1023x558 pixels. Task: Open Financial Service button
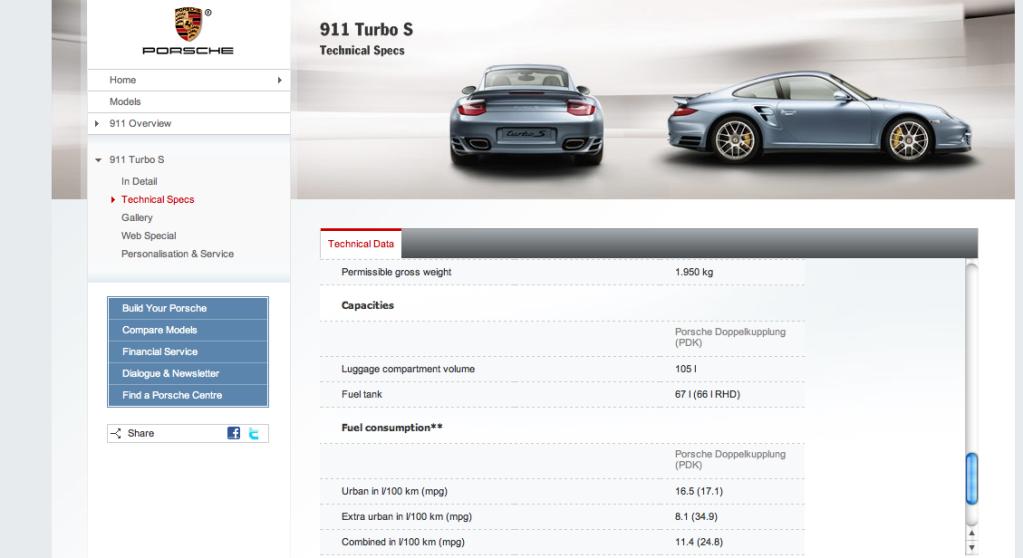(188, 351)
